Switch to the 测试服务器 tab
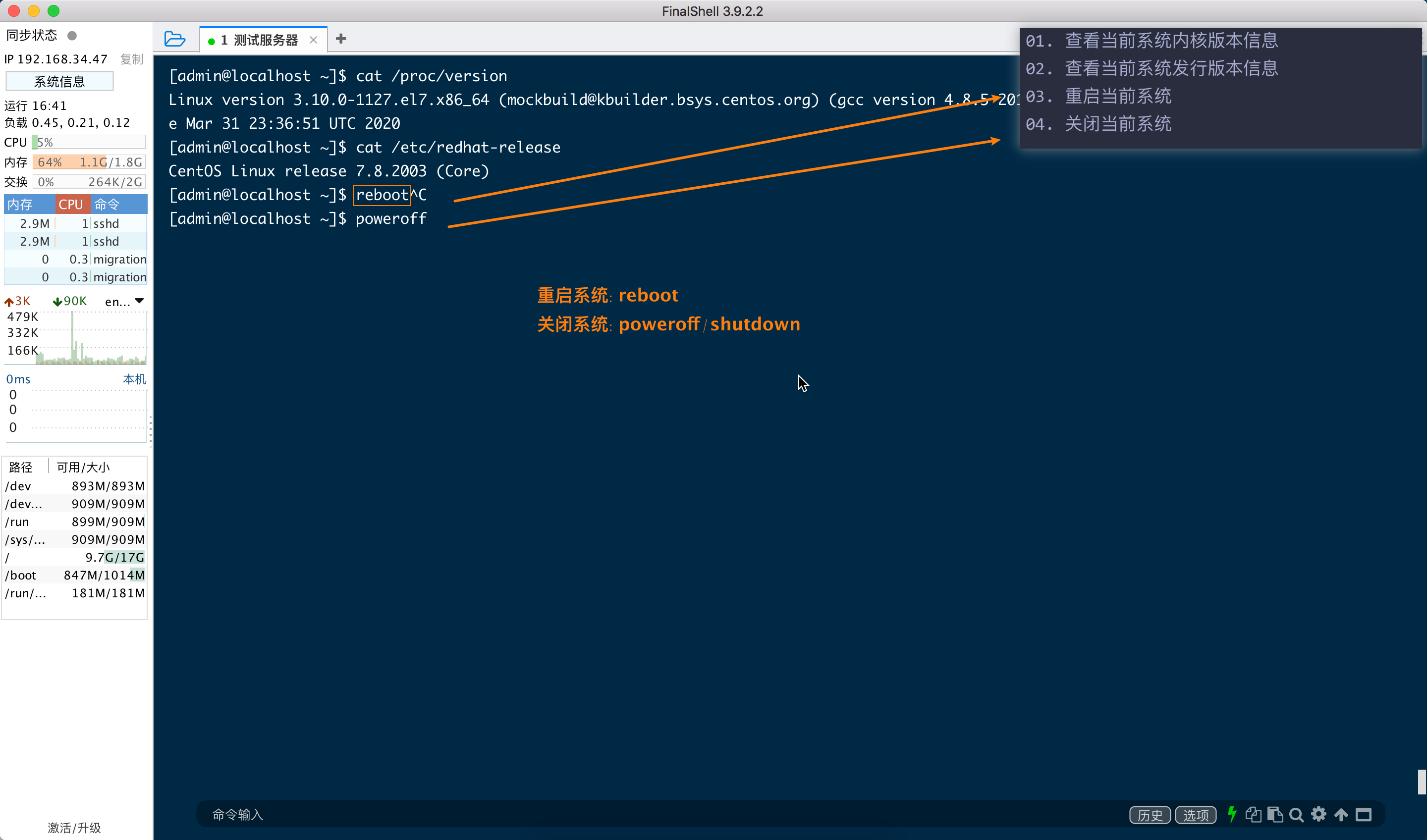The width and height of the screenshot is (1427, 840). tap(265, 40)
